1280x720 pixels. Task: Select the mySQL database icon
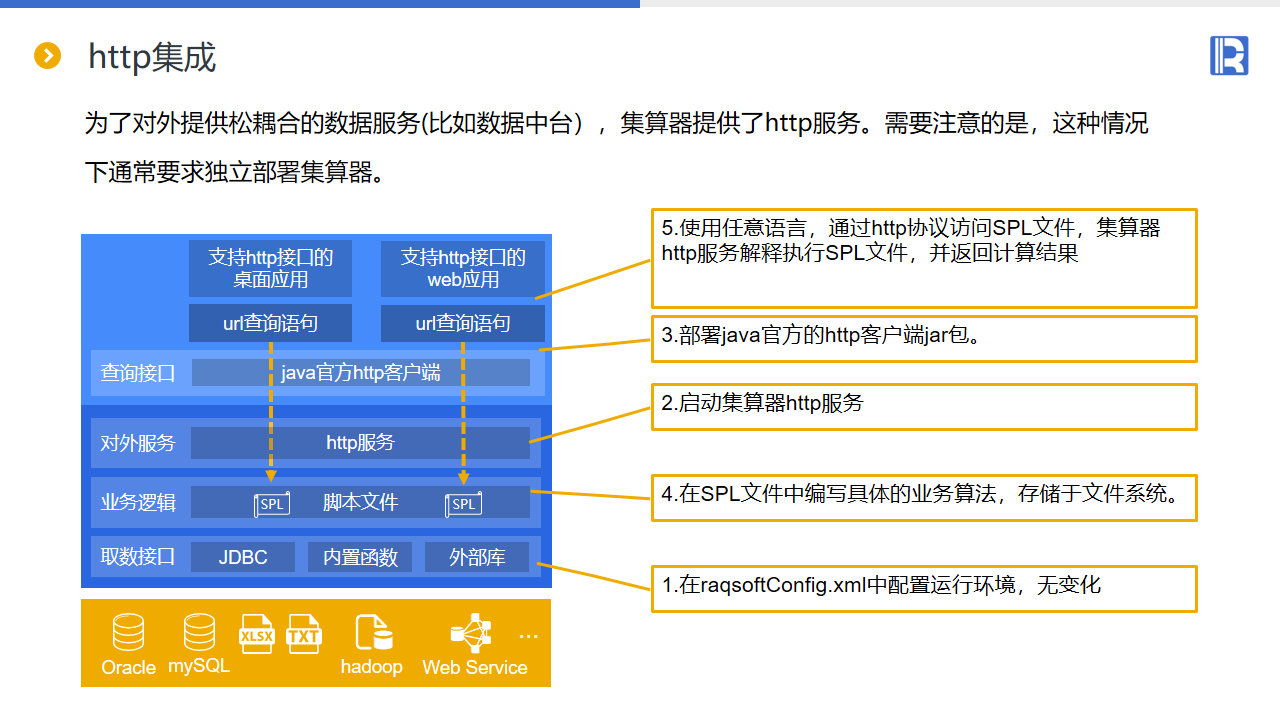click(199, 632)
